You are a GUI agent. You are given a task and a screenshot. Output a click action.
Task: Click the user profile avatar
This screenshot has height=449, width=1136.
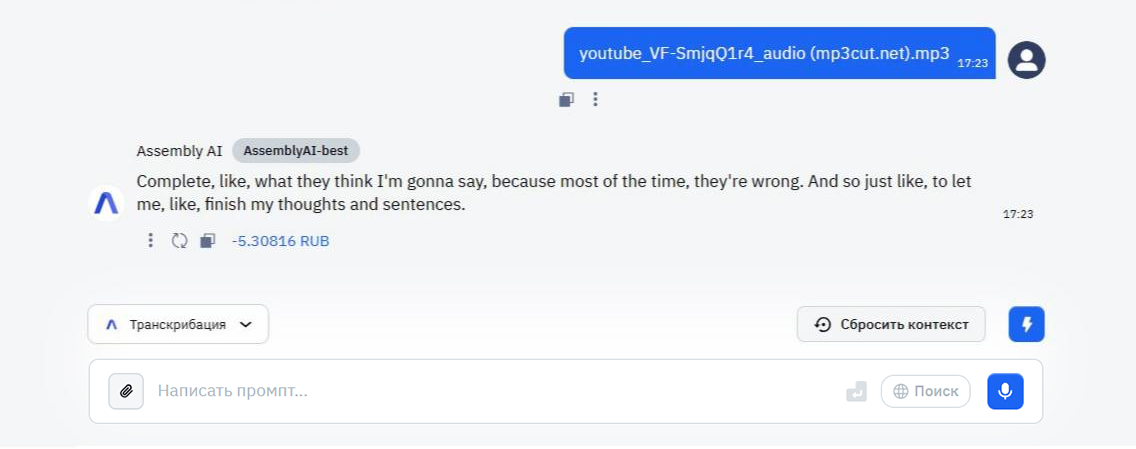[1026, 60]
